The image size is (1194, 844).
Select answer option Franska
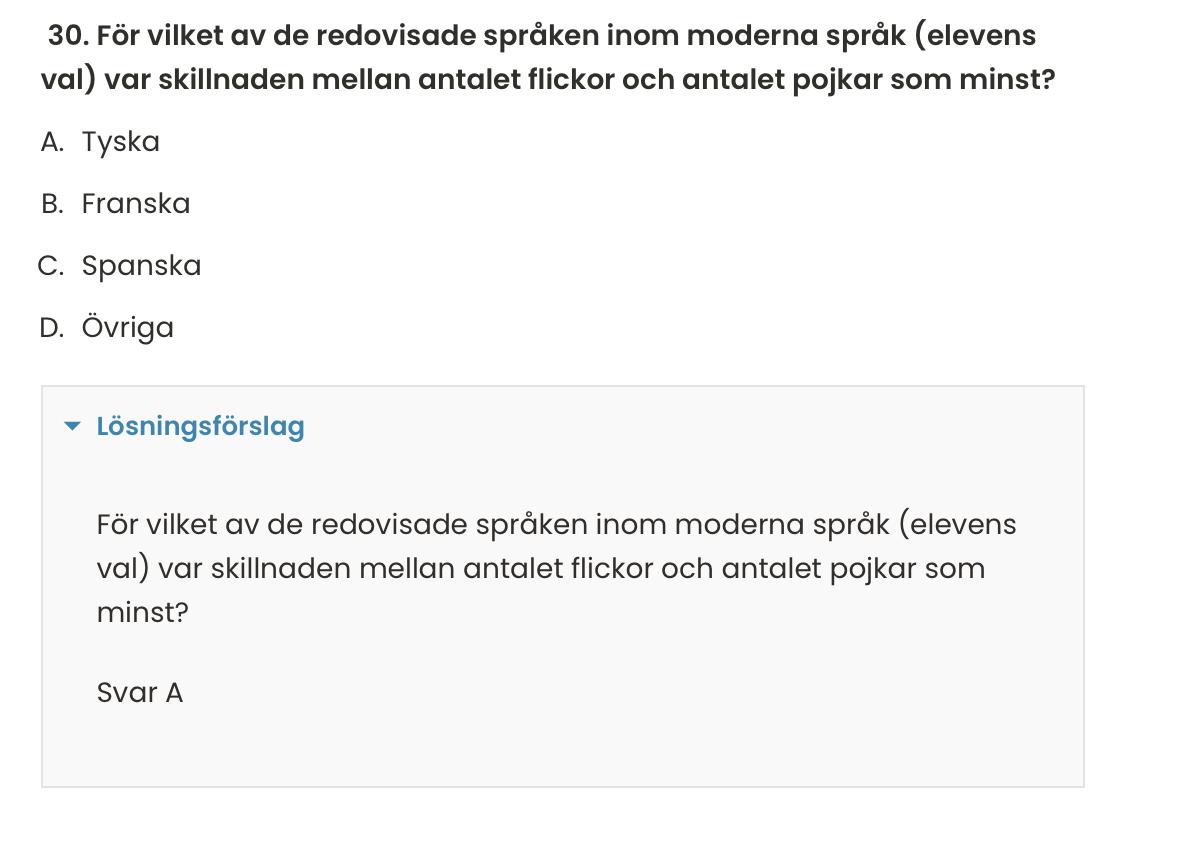click(135, 204)
